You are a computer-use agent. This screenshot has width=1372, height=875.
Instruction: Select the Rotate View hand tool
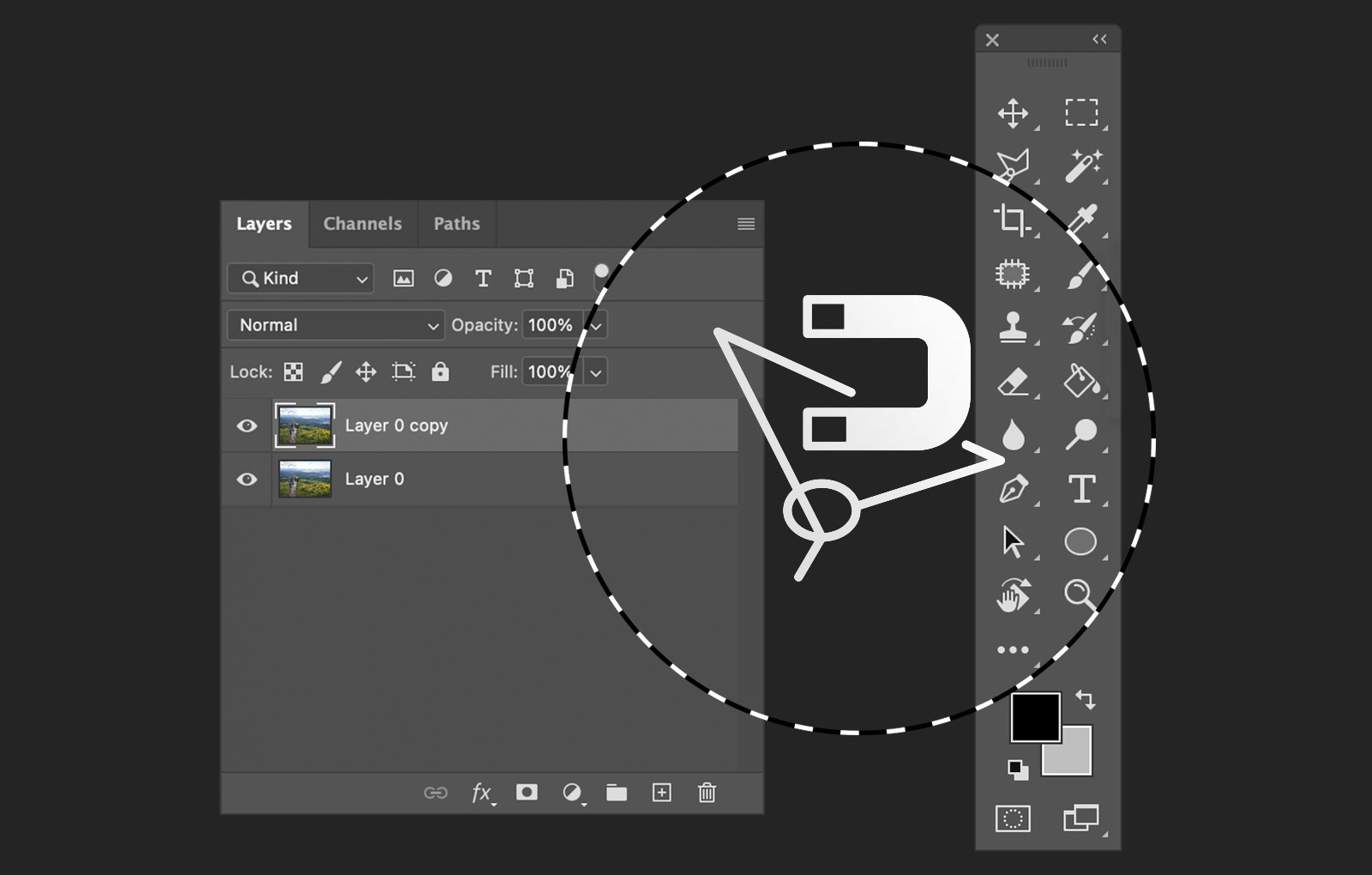tap(1013, 595)
